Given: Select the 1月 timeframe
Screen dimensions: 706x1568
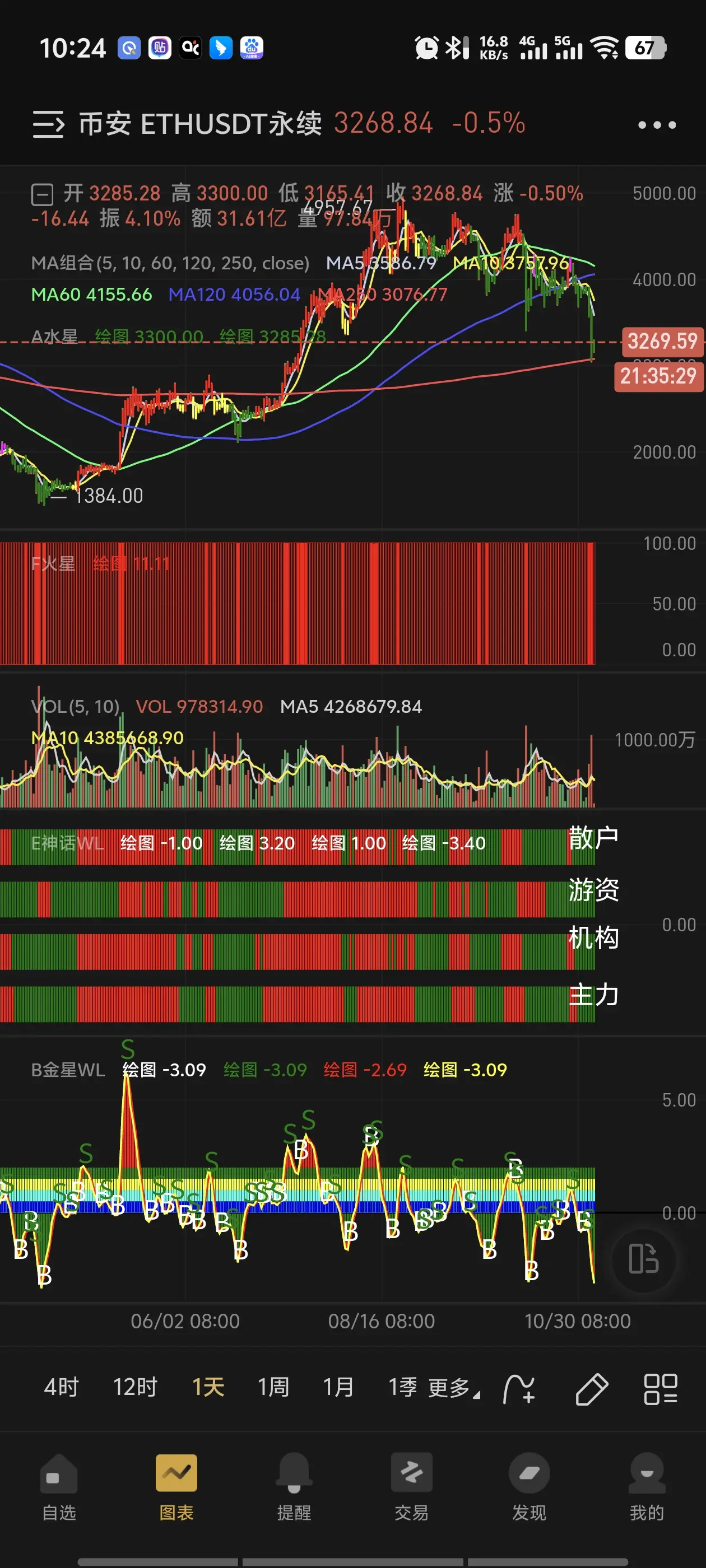Looking at the screenshot, I should pos(338,1387).
